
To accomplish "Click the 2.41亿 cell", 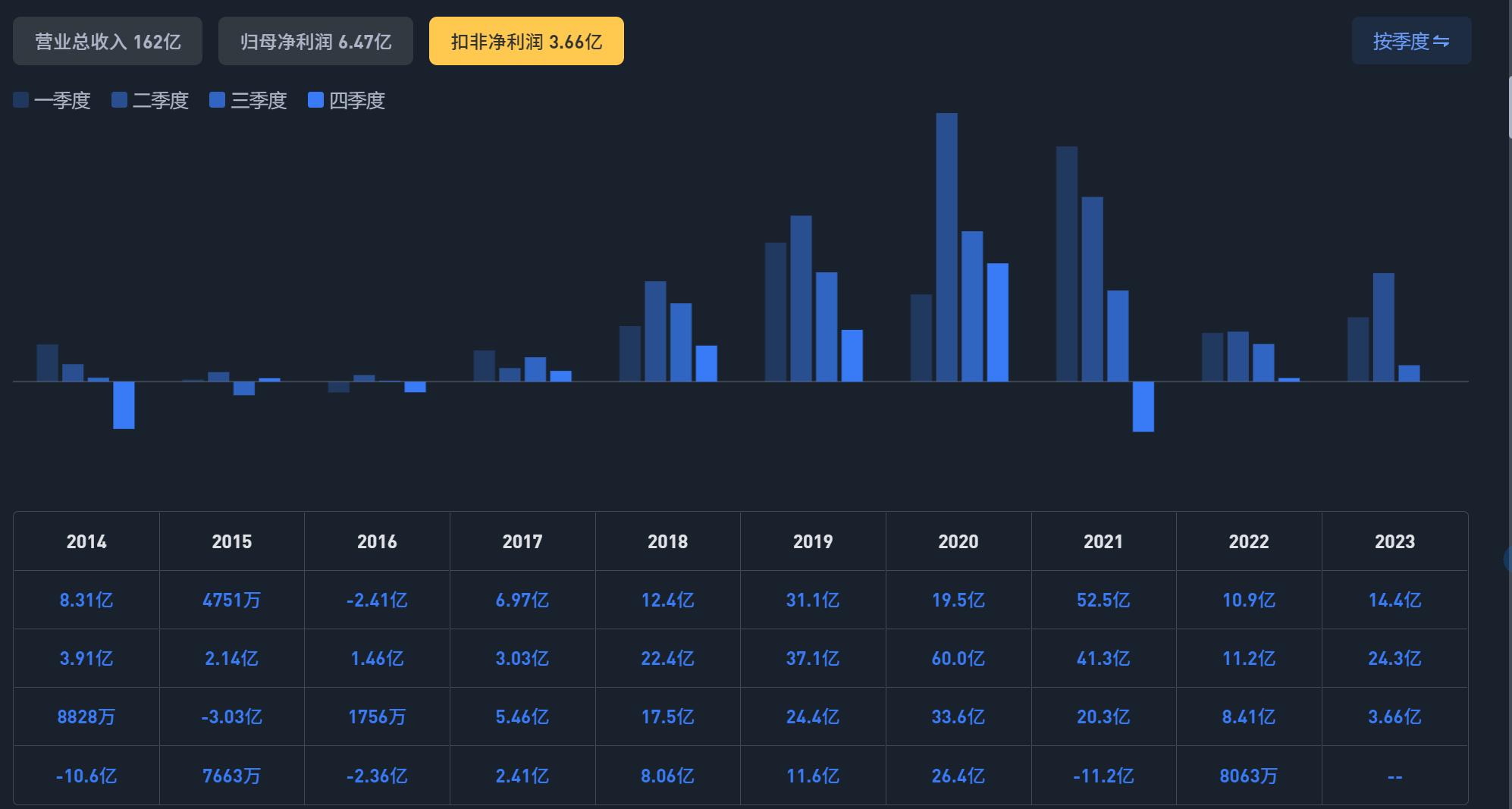I will point(522,776).
